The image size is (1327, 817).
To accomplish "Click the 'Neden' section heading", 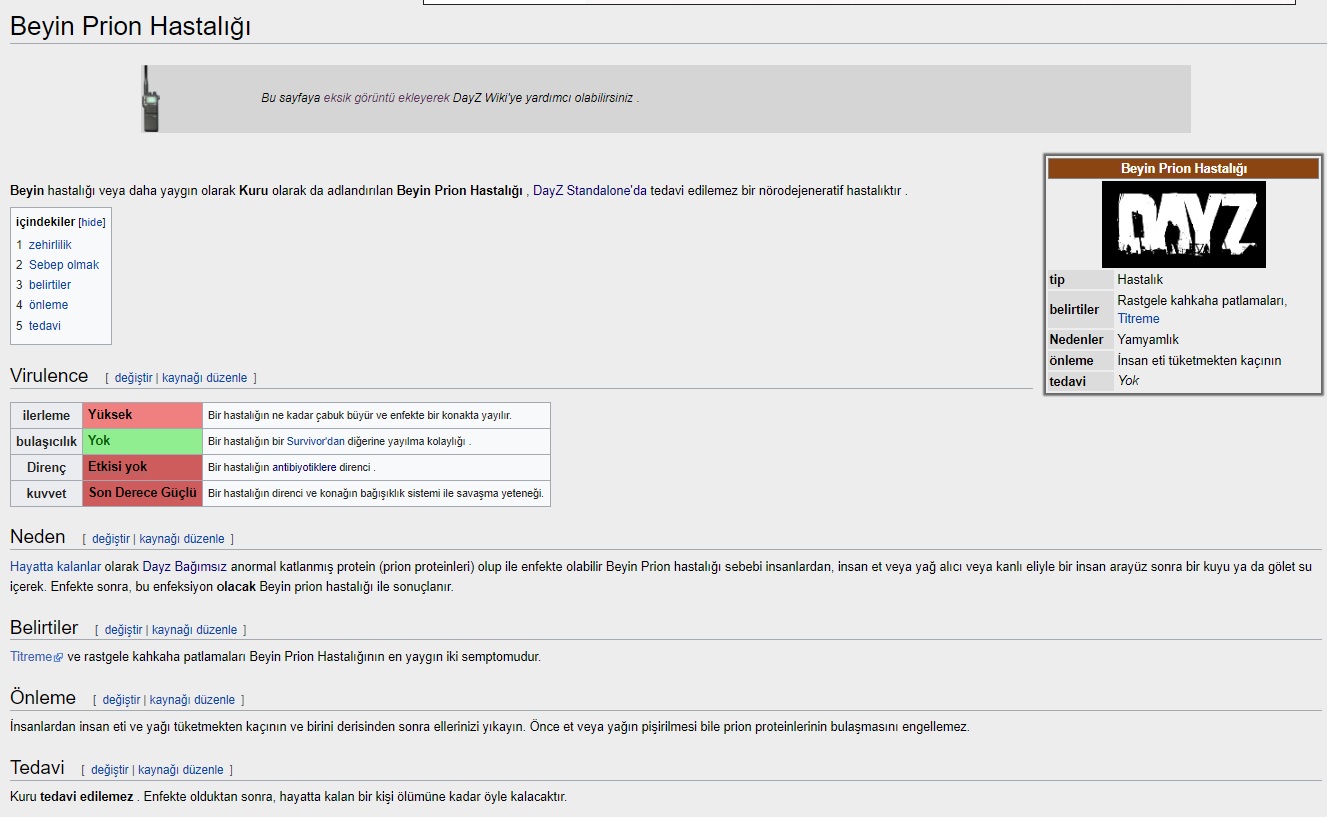I will tap(38, 537).
